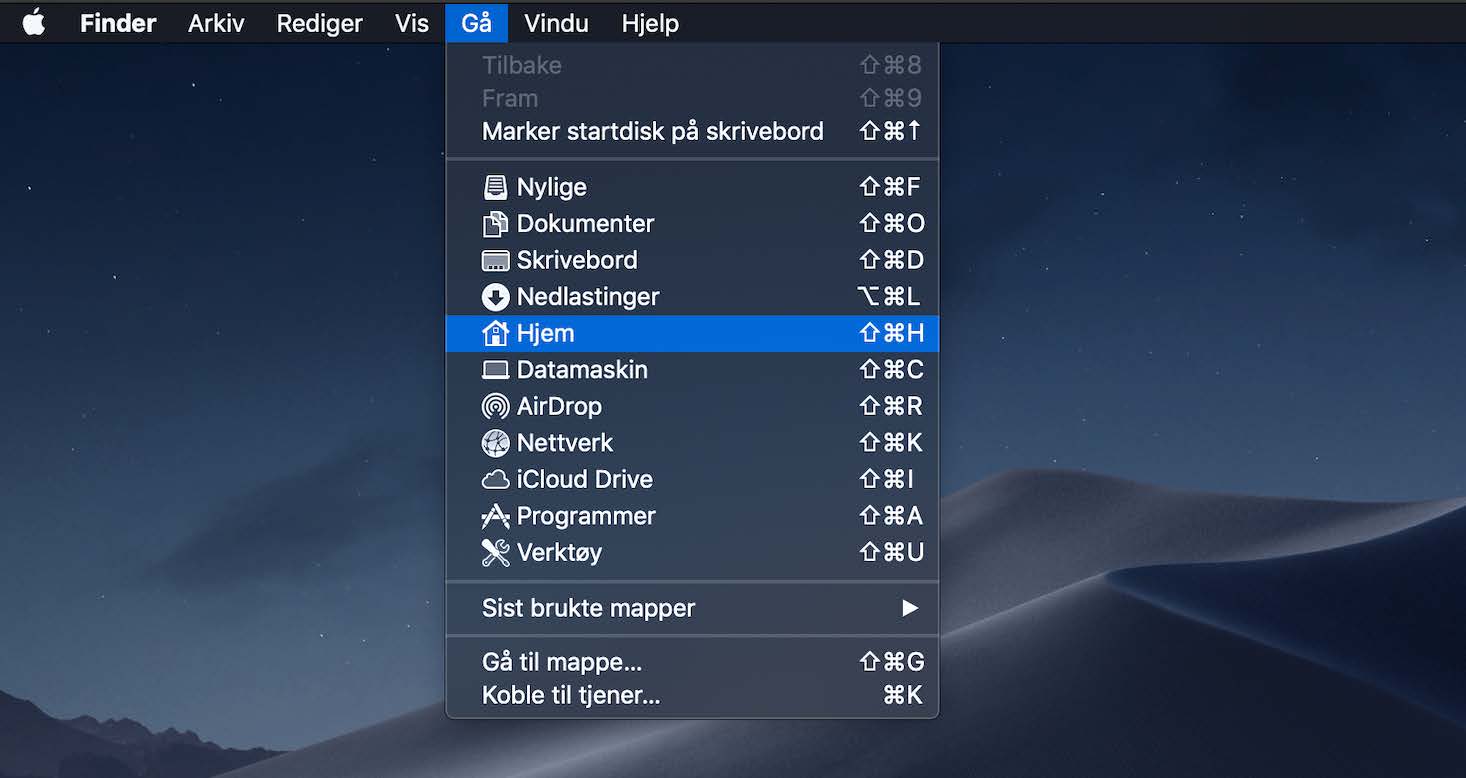Select the iCloud Drive menu entry text

click(584, 480)
